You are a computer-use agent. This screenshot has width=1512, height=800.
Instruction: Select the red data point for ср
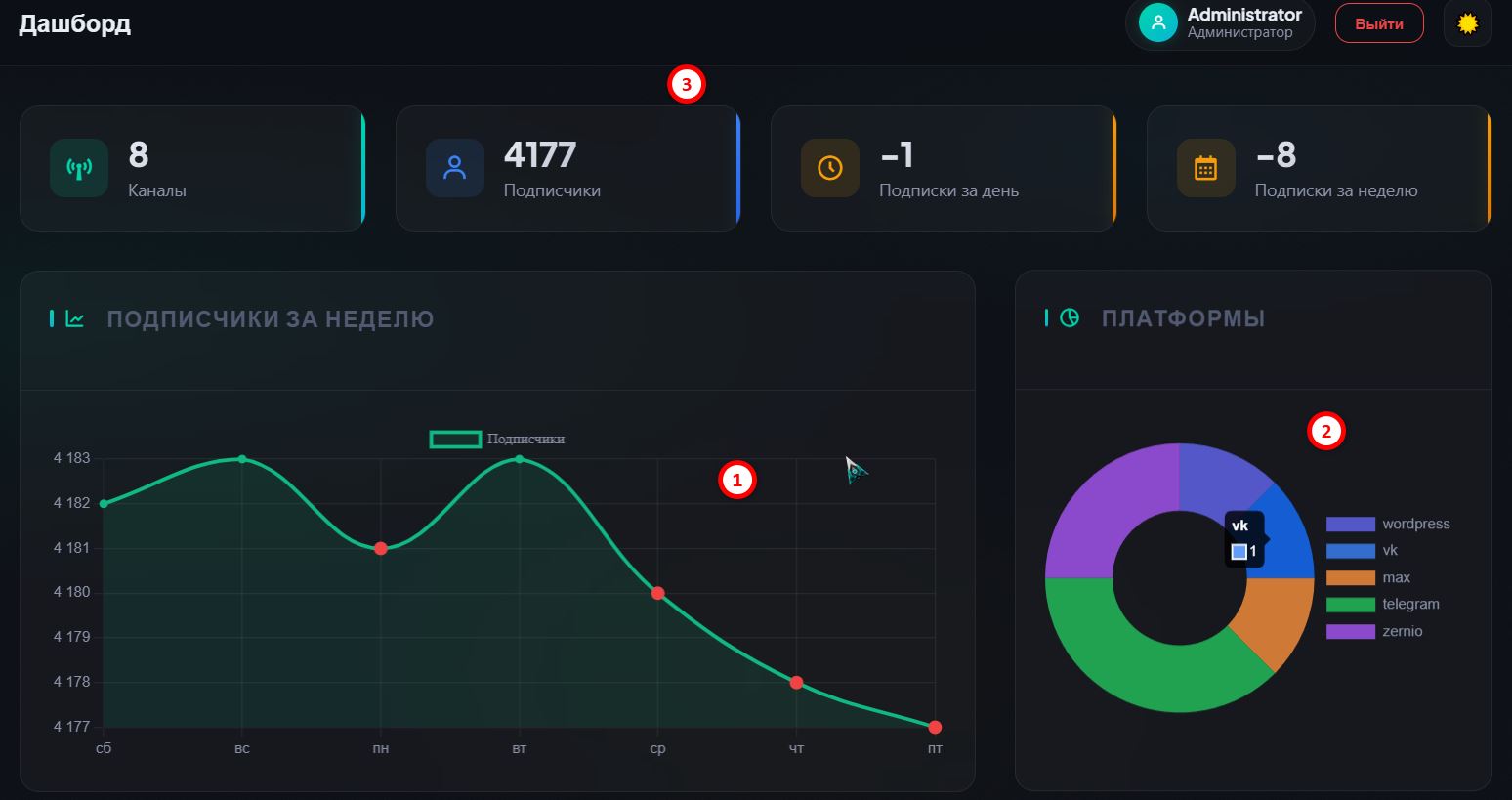tap(657, 593)
